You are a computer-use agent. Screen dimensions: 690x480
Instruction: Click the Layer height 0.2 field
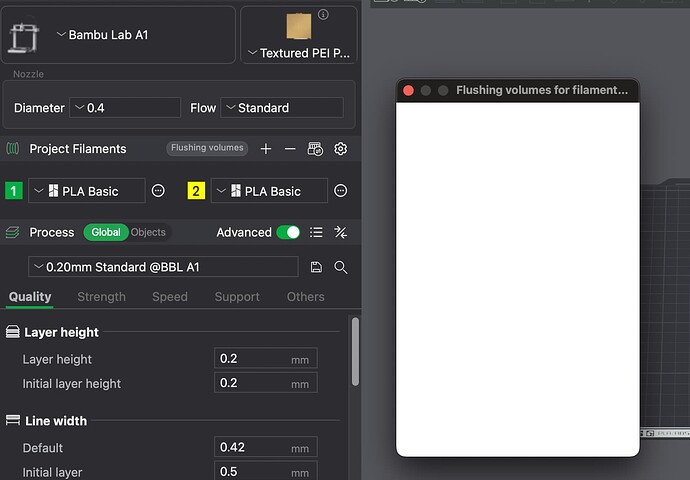click(x=265, y=359)
